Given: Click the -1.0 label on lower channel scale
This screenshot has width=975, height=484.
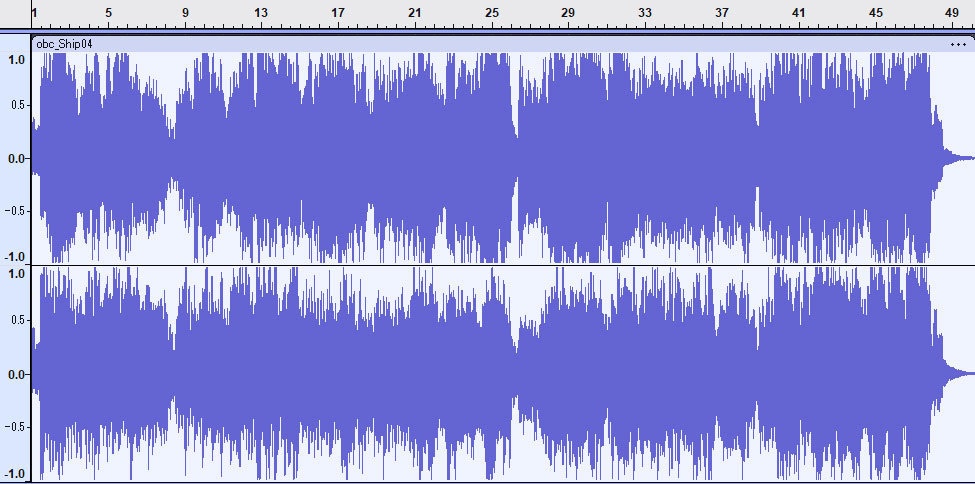Looking at the screenshot, I should coord(14,473).
